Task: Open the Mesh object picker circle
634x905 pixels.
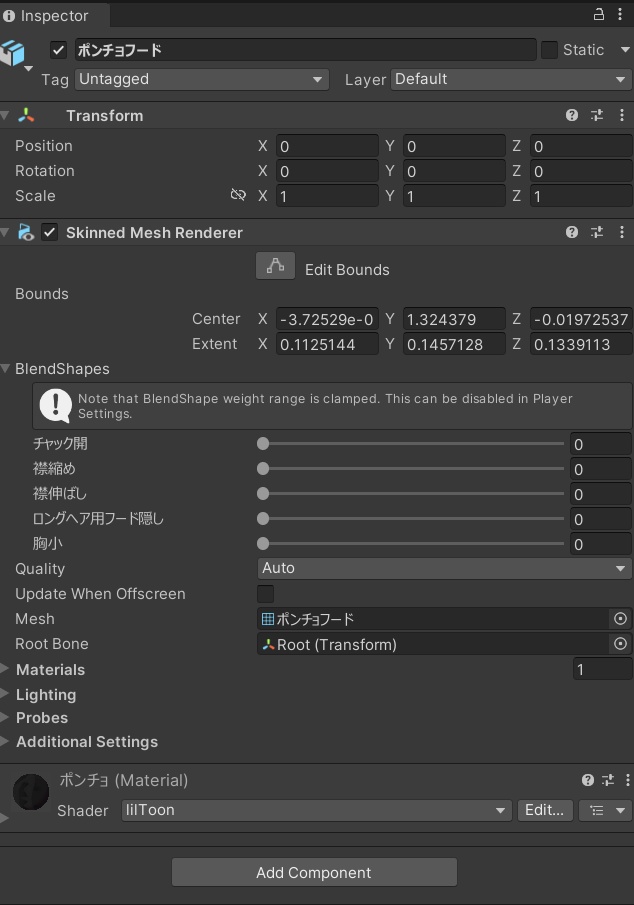Action: (x=620, y=619)
